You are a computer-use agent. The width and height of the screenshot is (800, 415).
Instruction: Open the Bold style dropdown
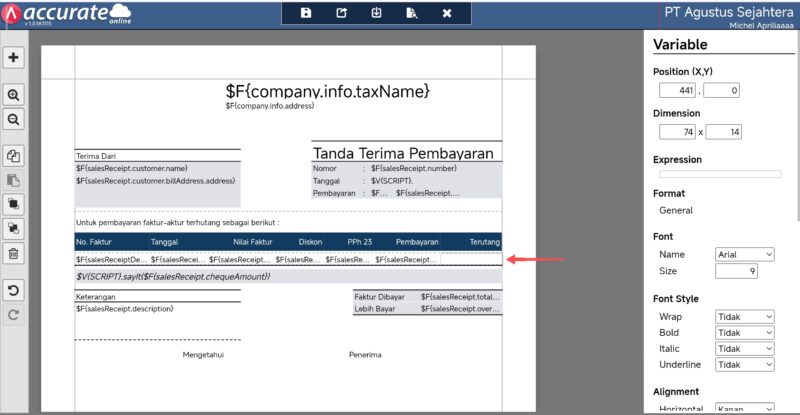click(745, 333)
